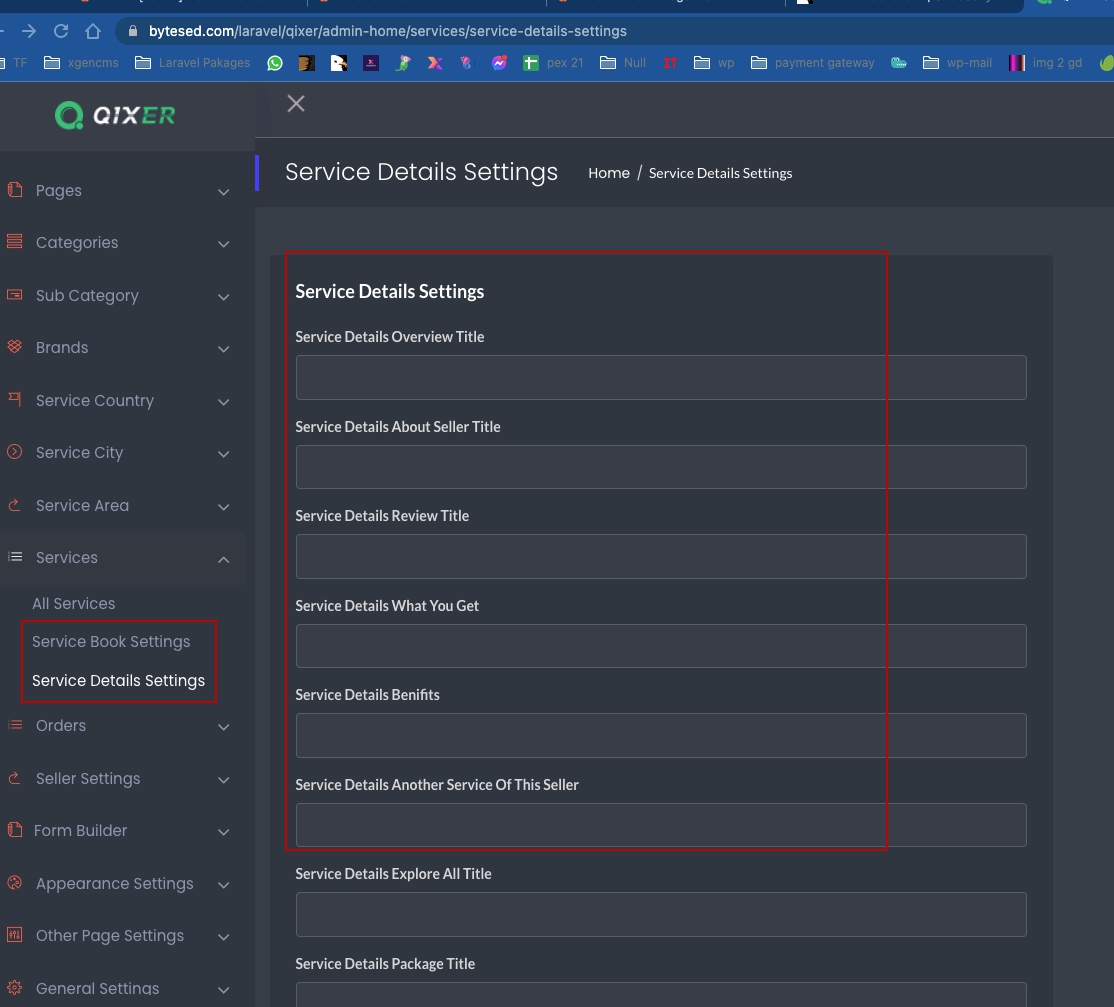The width and height of the screenshot is (1114, 1007).
Task: Click Home in the breadcrumb
Action: click(x=608, y=173)
